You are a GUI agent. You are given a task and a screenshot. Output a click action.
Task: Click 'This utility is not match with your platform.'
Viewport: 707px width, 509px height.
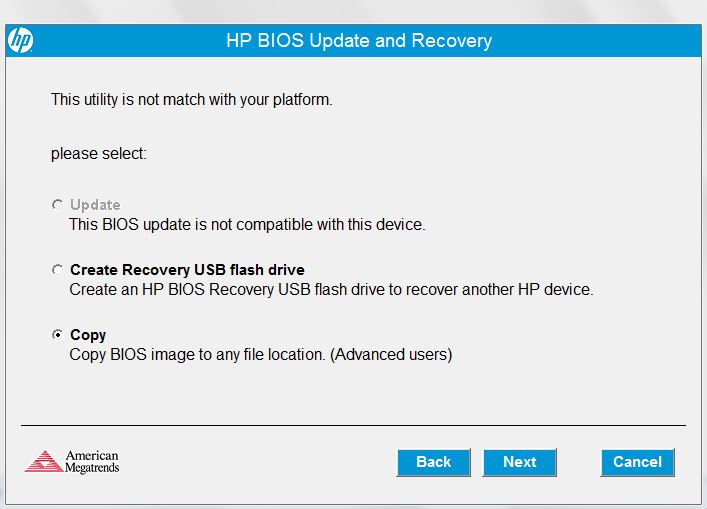(x=192, y=100)
